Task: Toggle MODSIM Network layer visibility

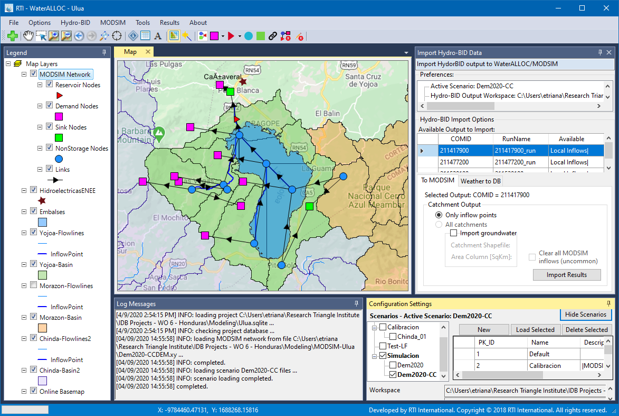Action: 34,74
